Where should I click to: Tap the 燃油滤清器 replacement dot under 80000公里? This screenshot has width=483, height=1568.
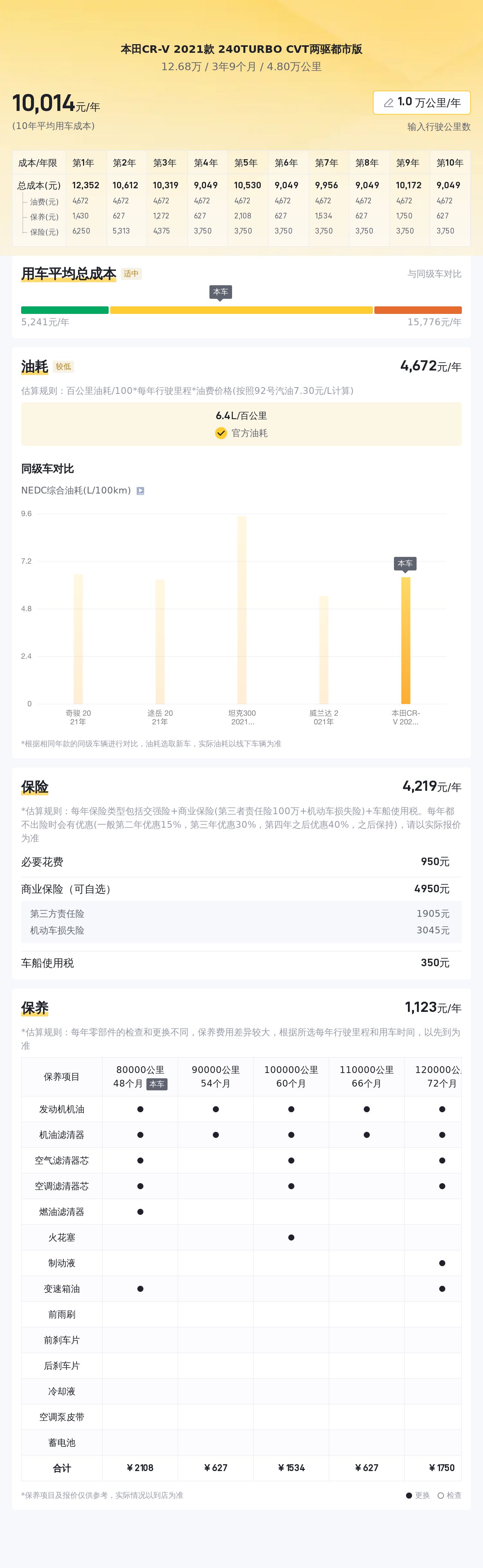pos(140,1212)
